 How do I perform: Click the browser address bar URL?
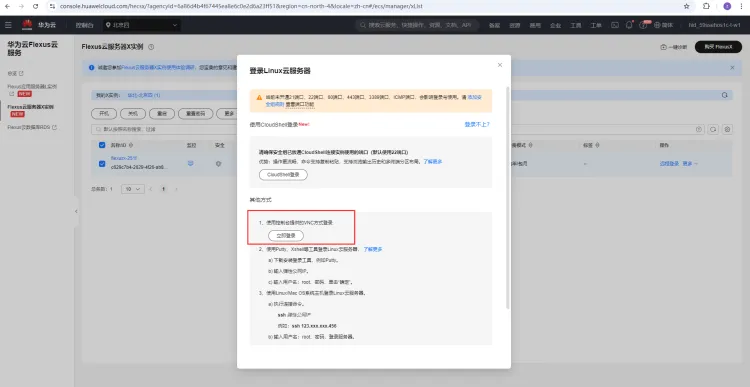[241, 6]
